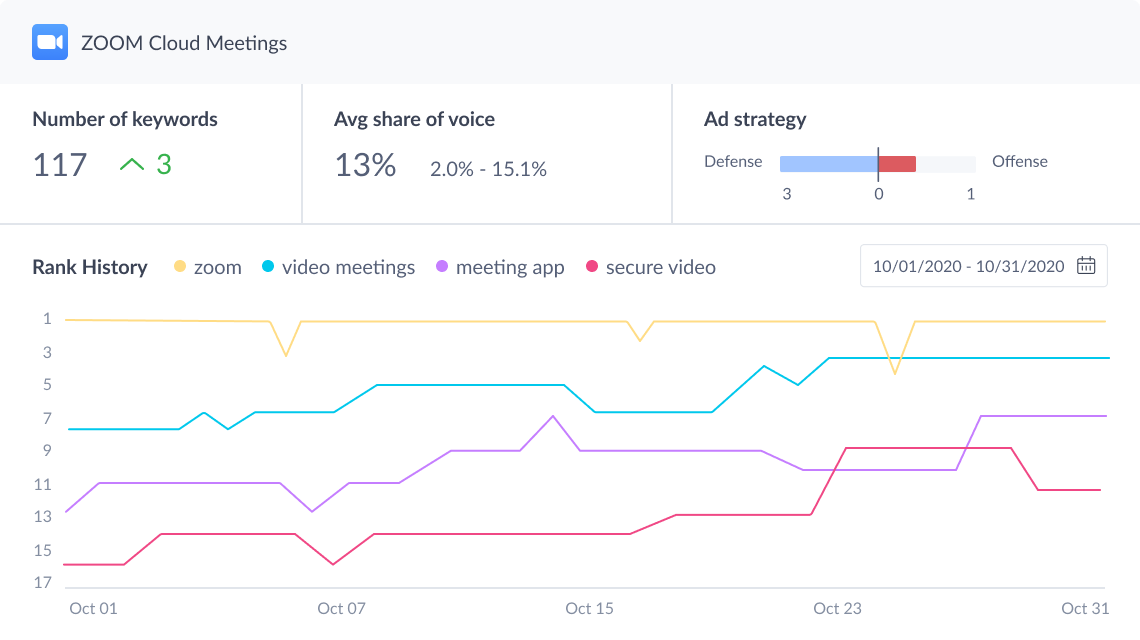Select the Oct 23 axis label
The width and height of the screenshot is (1140, 640).
click(838, 608)
